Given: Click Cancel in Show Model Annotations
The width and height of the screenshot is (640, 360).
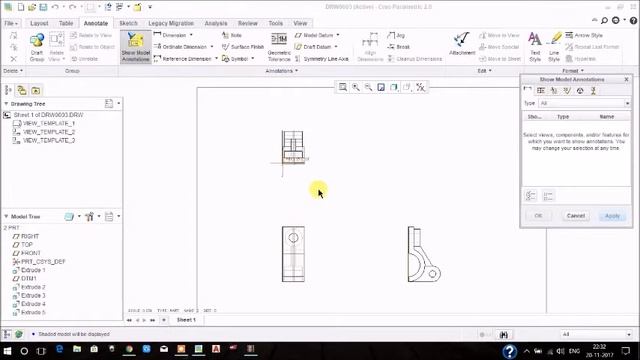Looking at the screenshot, I should tap(576, 216).
